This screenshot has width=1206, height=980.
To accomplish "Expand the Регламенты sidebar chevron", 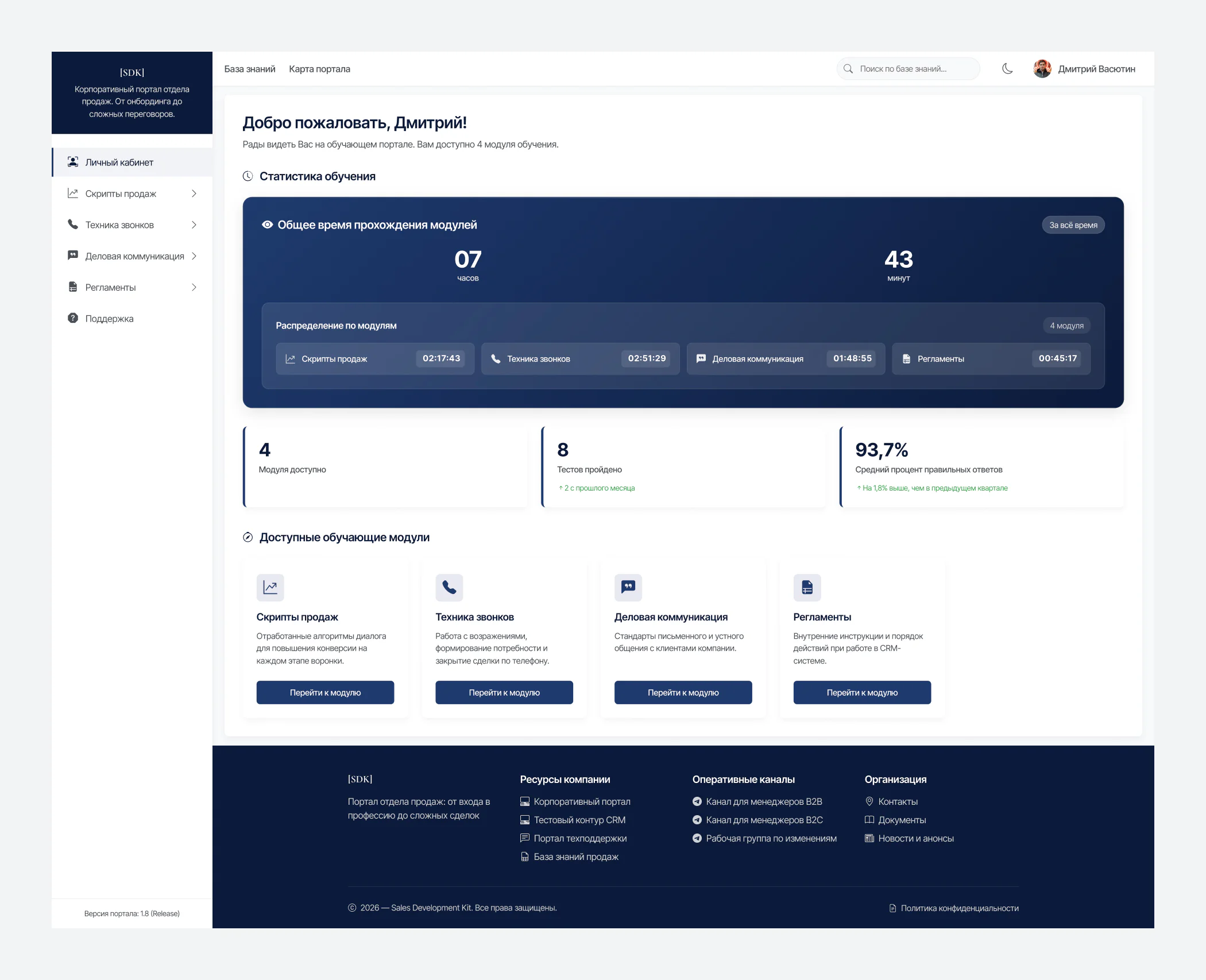I will [194, 287].
